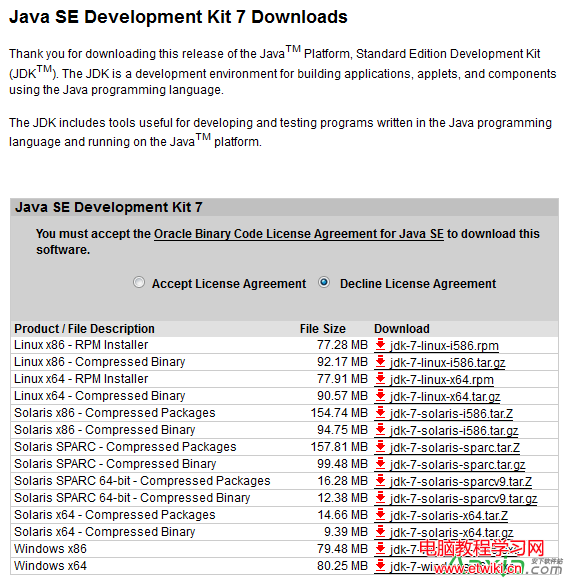Screen dimensions: 570x585
Task: Download jdk-7-solaris-sparcv9.tar.Z file link
Action: click(x=461, y=482)
